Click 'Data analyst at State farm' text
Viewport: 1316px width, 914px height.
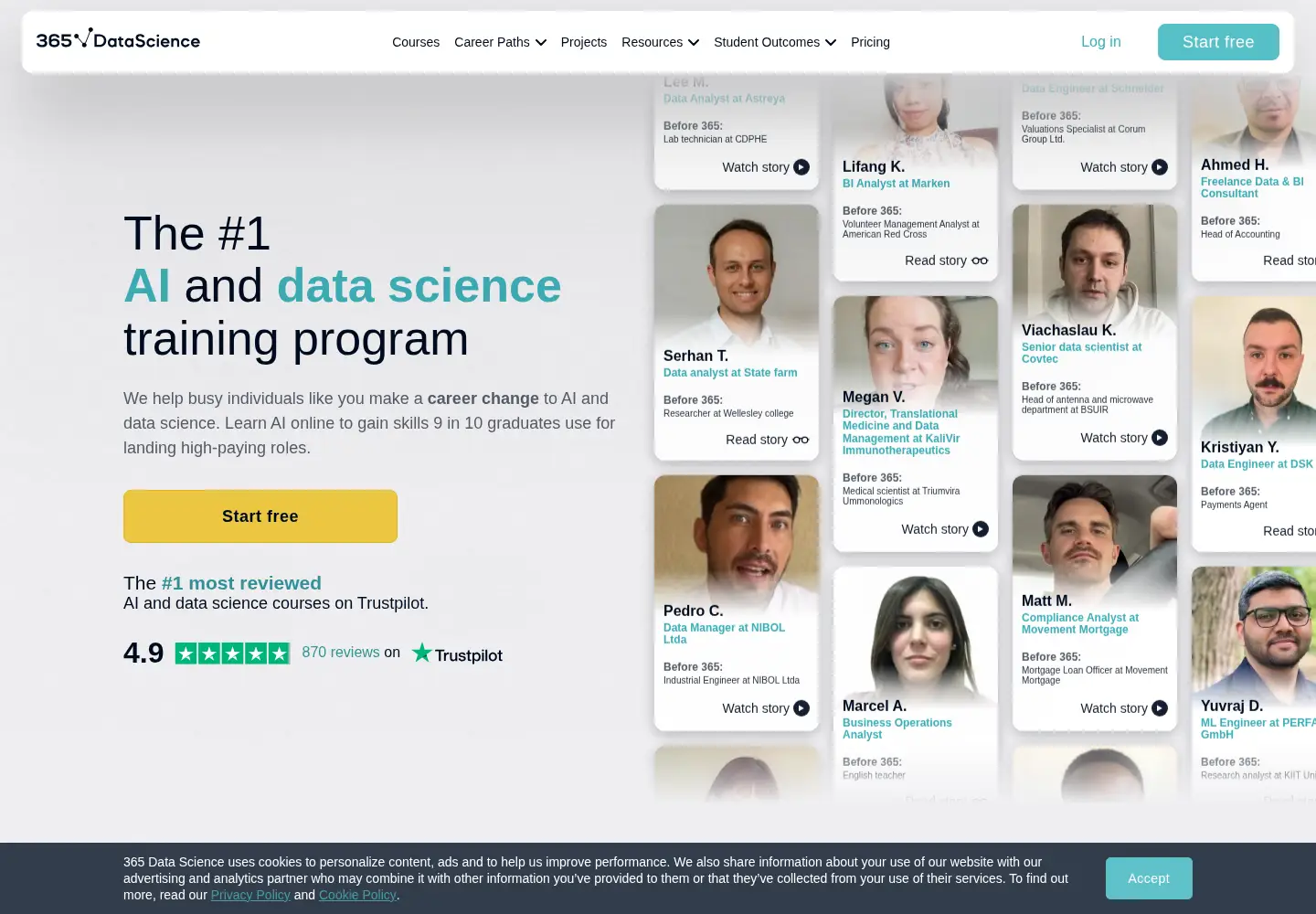pyautogui.click(x=730, y=373)
